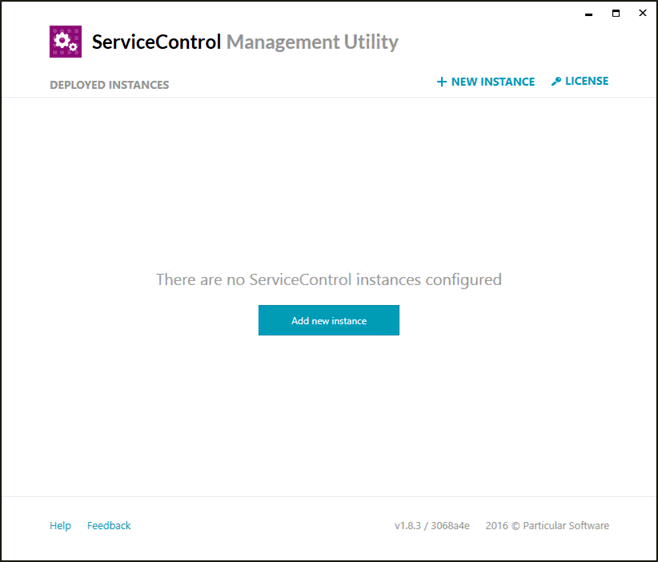Screen dimensions: 658x562
Task: Minimize the ServiceControl window
Action: point(589,14)
